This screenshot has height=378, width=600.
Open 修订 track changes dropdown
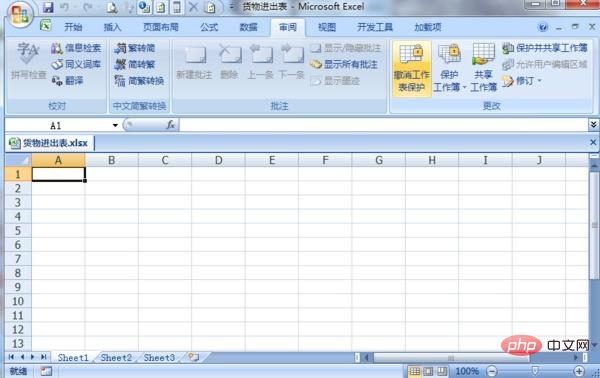[522, 81]
